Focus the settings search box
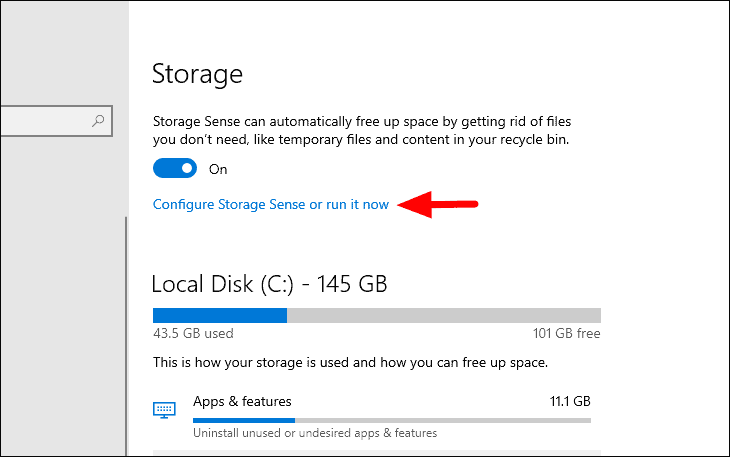 (x=45, y=121)
